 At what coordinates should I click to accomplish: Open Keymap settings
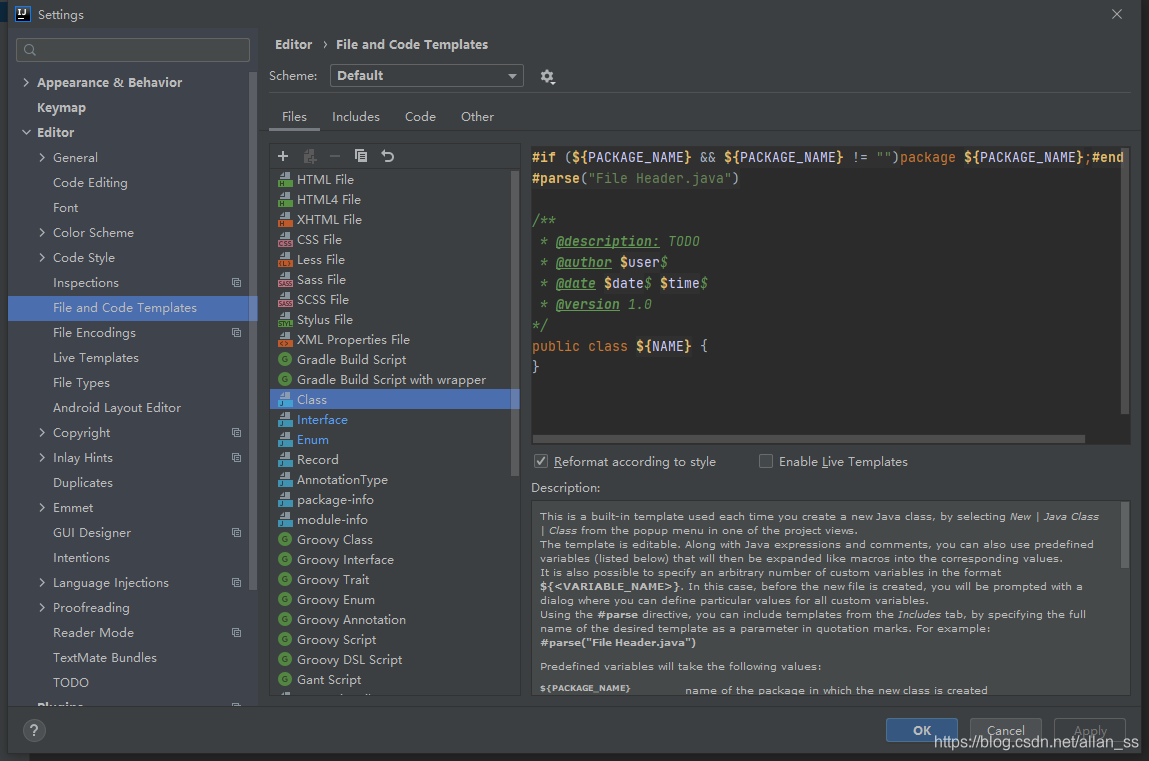62,107
